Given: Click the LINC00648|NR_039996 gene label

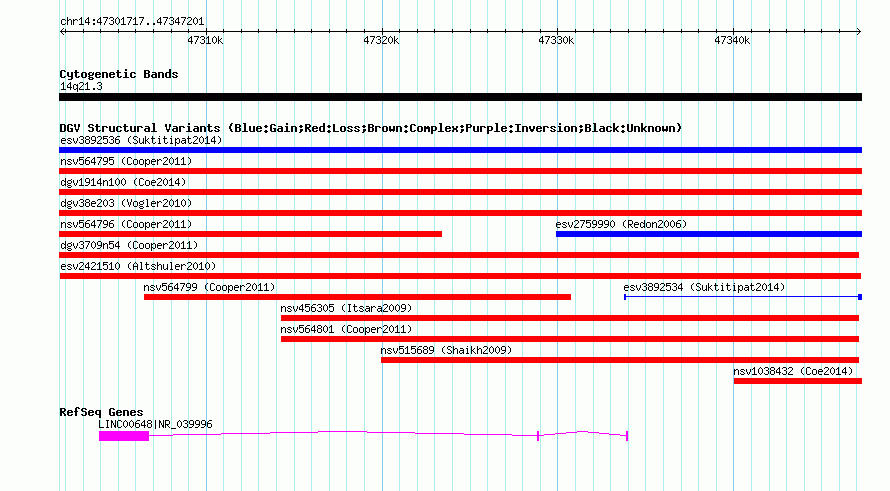Looking at the screenshot, I should (x=156, y=424).
